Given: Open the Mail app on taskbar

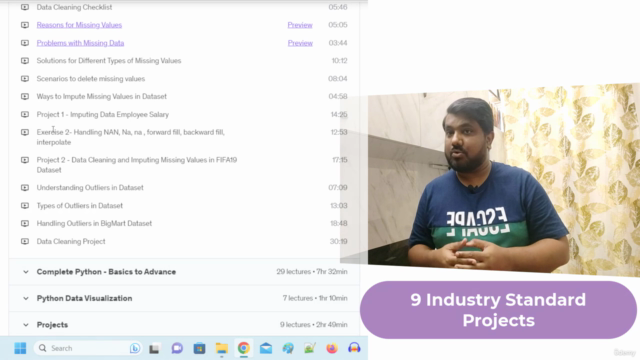Looking at the screenshot, I should (x=266, y=348).
